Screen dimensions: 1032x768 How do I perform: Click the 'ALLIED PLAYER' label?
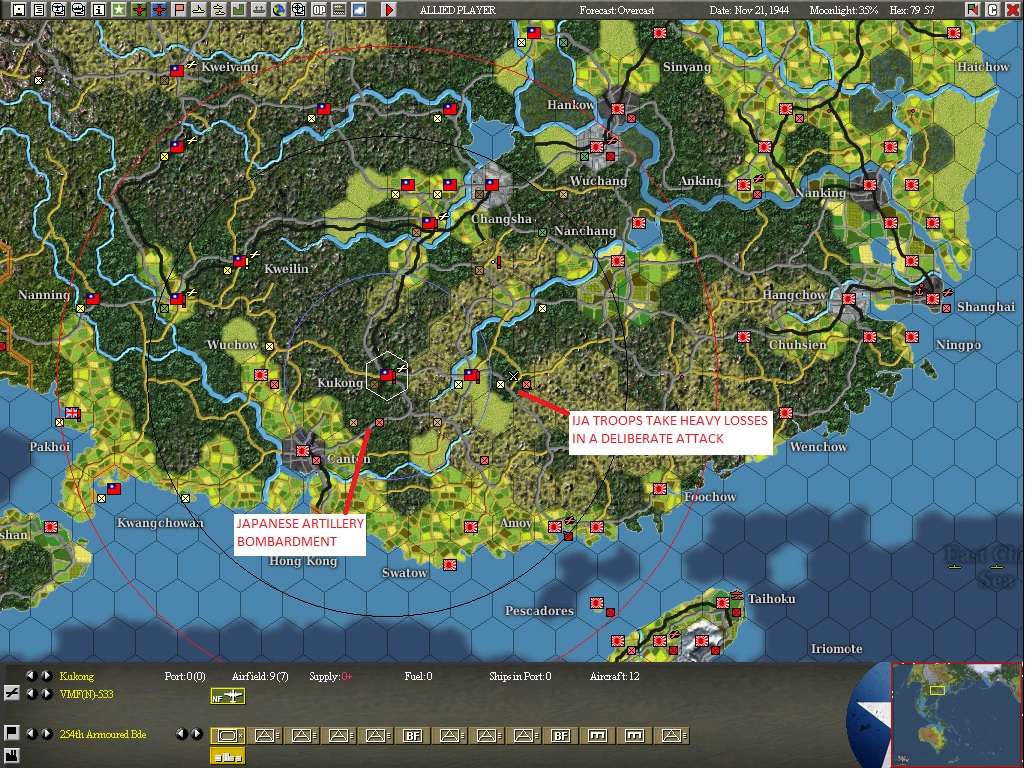click(457, 10)
